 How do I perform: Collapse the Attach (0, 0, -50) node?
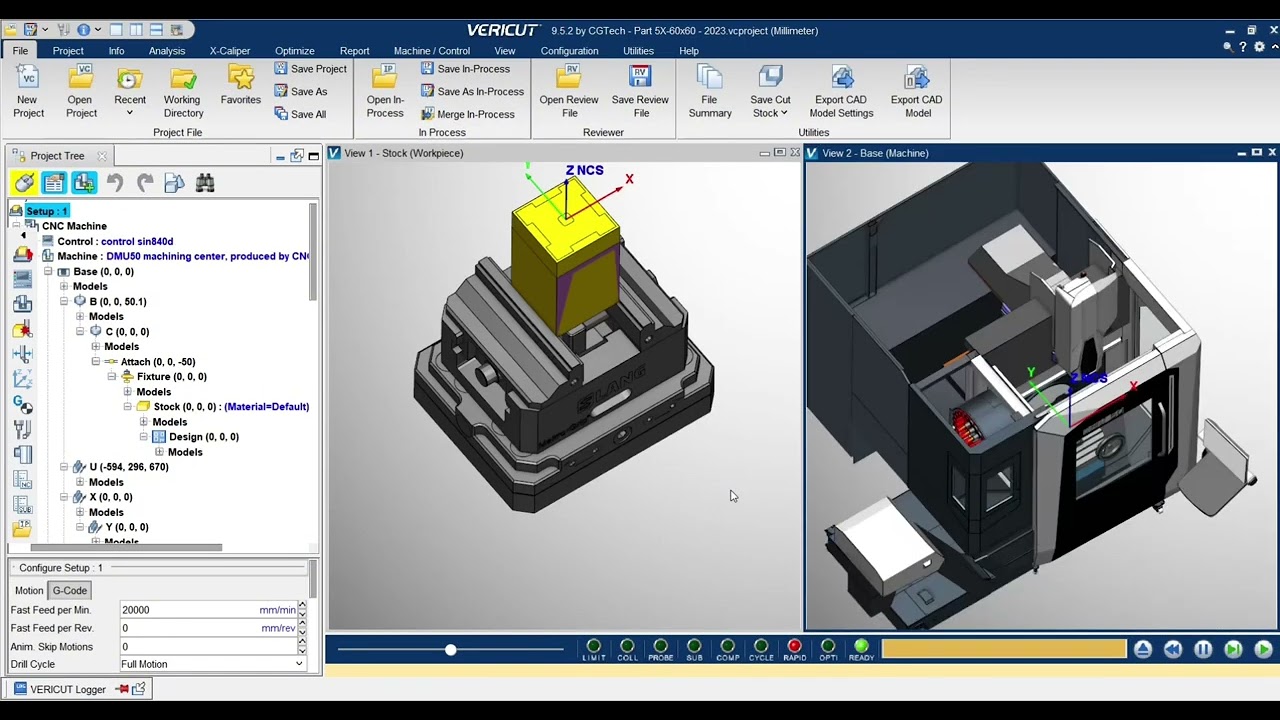point(96,362)
